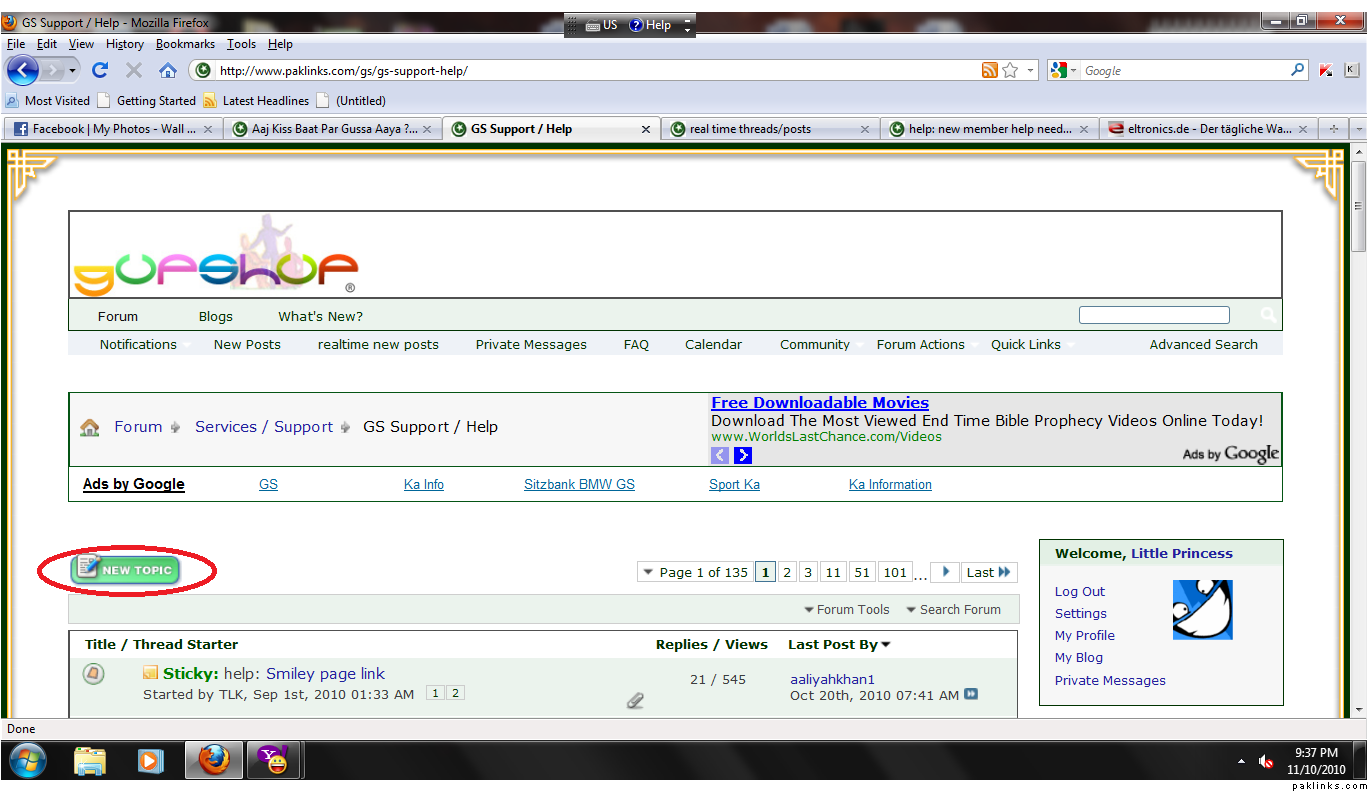This screenshot has height=792, width=1368.
Task: Expand the Forum Tools dropdown
Action: 847,610
